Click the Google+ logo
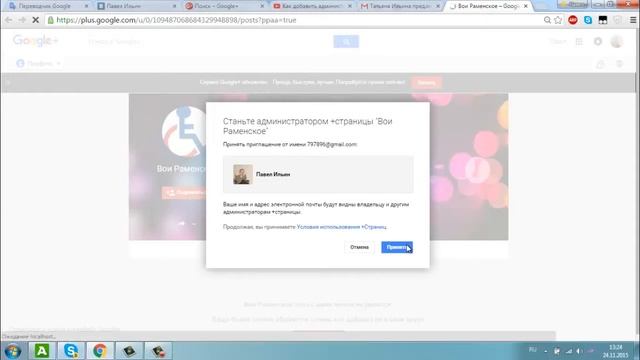The image size is (640, 360). click(x=36, y=41)
